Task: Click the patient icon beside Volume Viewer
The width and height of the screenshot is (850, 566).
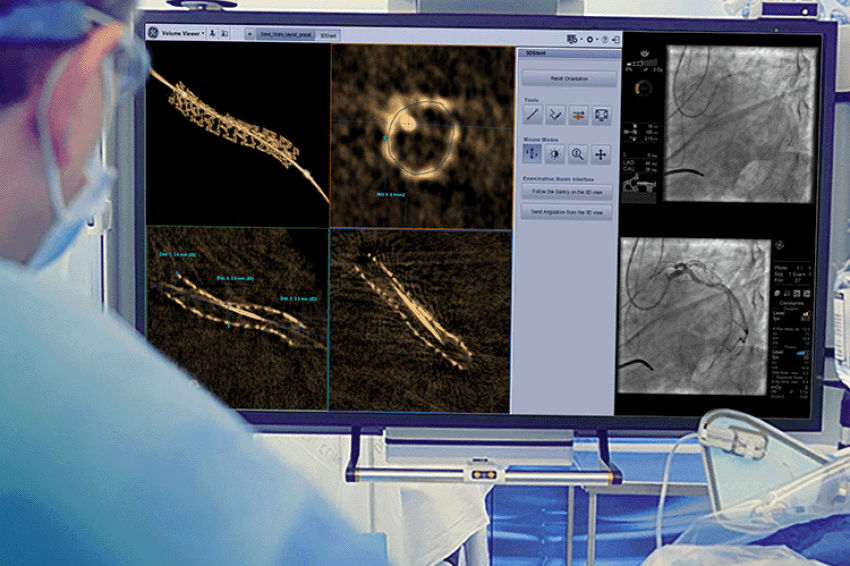Action: 212,34
